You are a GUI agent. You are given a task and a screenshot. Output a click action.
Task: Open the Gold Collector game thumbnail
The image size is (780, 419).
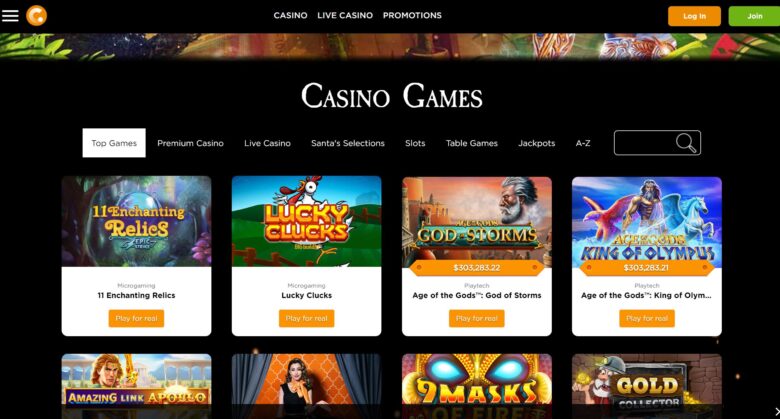pos(647,386)
